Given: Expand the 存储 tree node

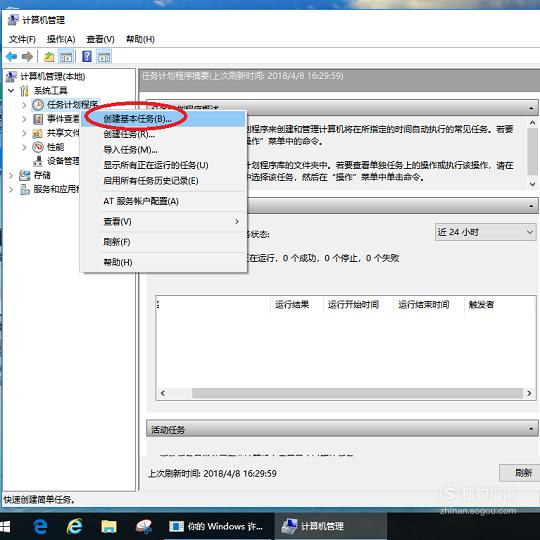Looking at the screenshot, I should tap(11, 175).
